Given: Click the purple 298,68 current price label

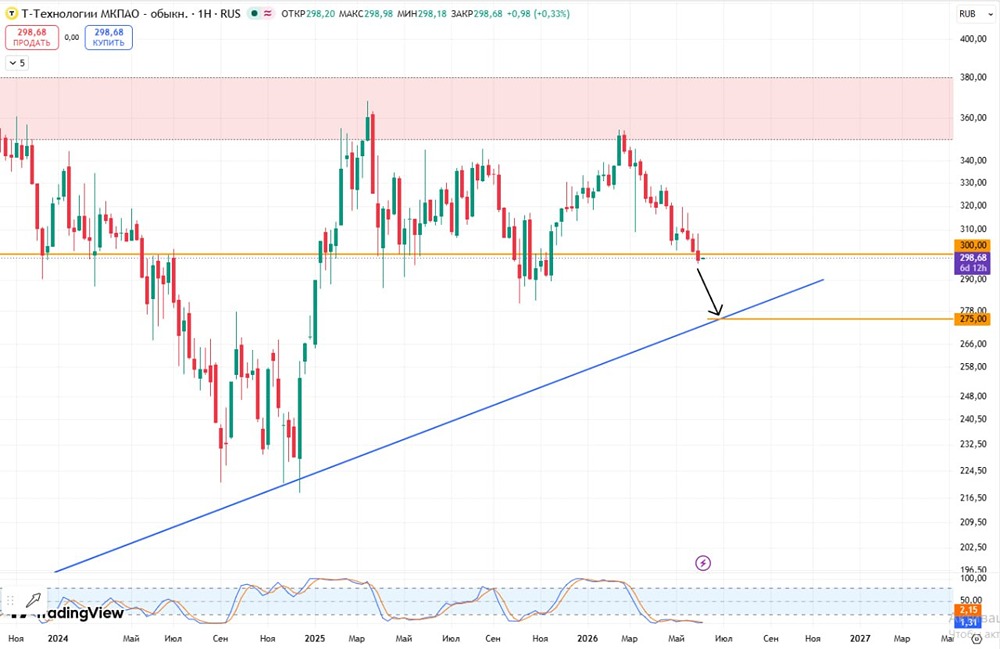Looking at the screenshot, I should (973, 262).
